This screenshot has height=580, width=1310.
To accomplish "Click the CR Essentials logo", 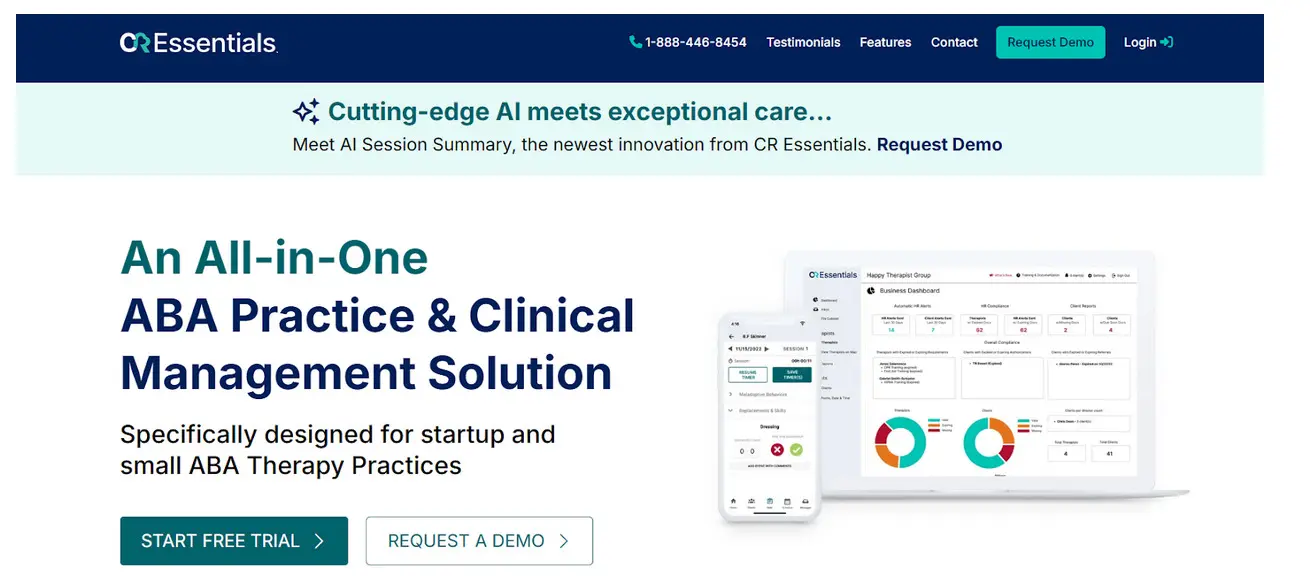I will click(x=198, y=42).
